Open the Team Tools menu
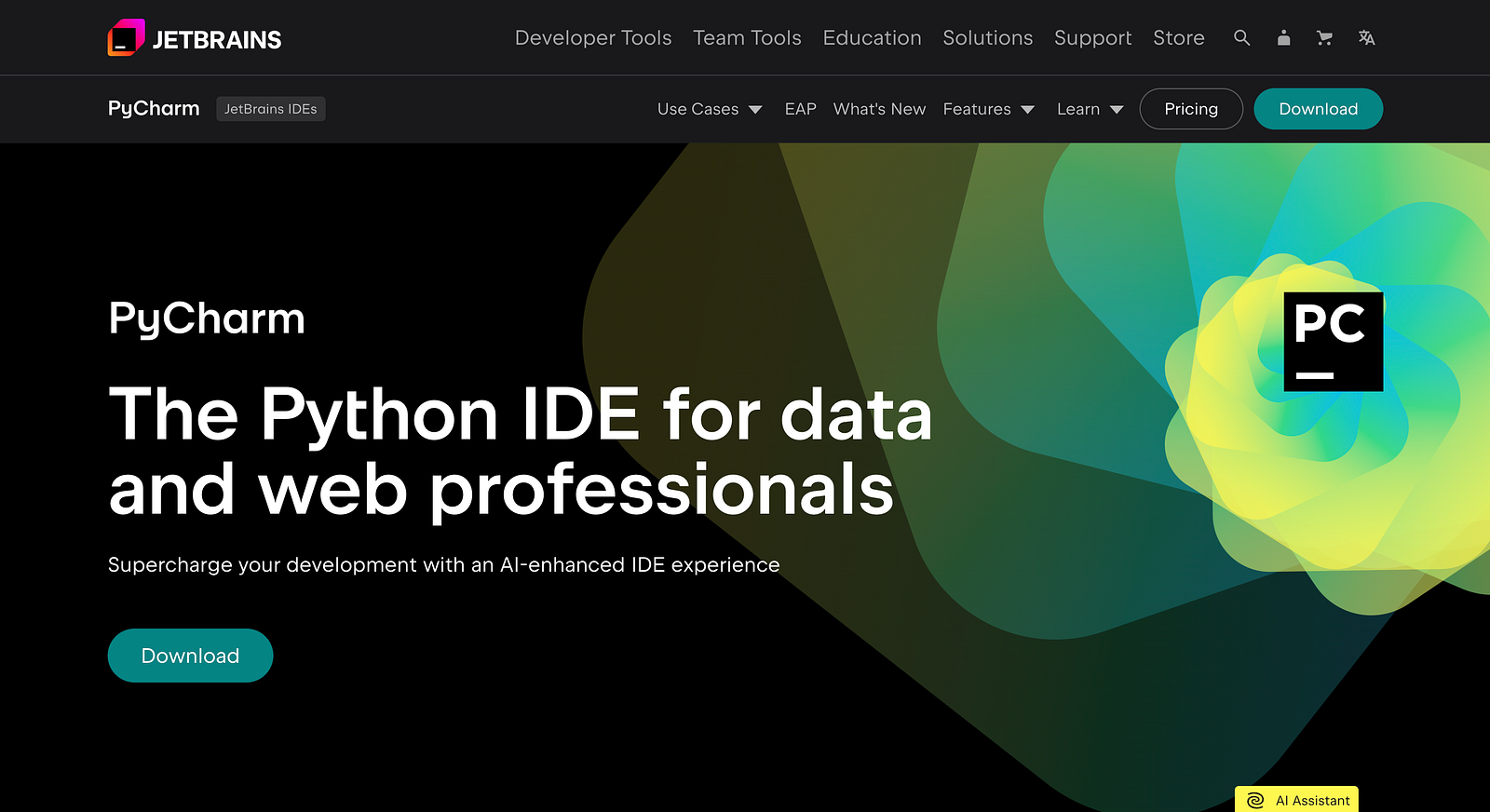The image size is (1490, 812). click(747, 38)
